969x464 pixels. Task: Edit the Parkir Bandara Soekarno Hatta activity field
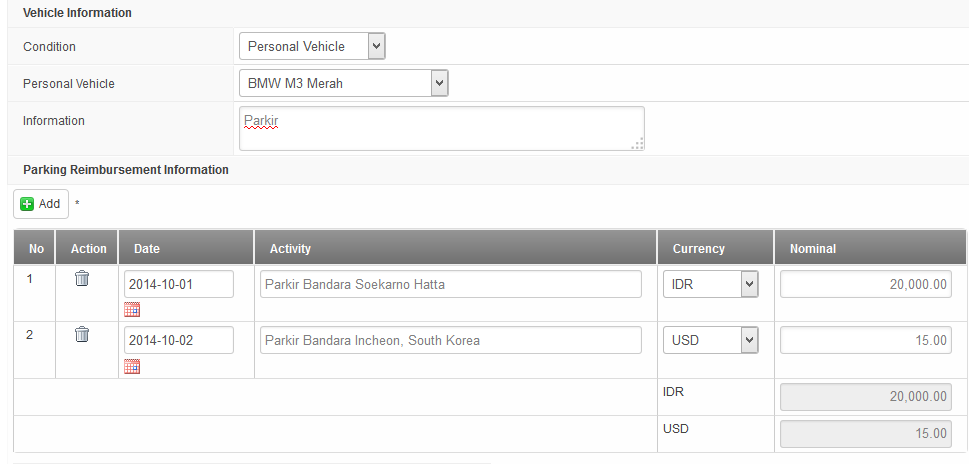coord(450,284)
